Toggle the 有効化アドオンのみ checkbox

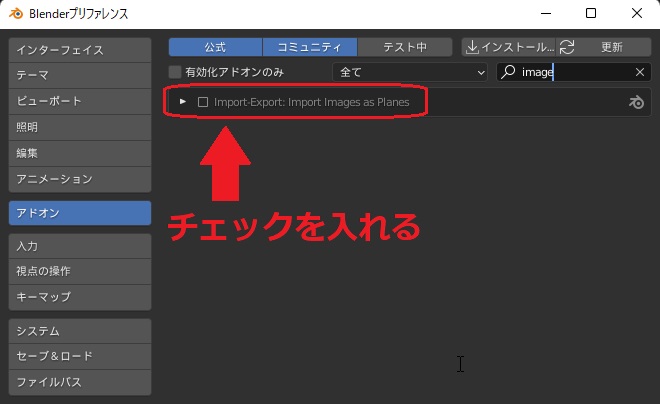175,72
